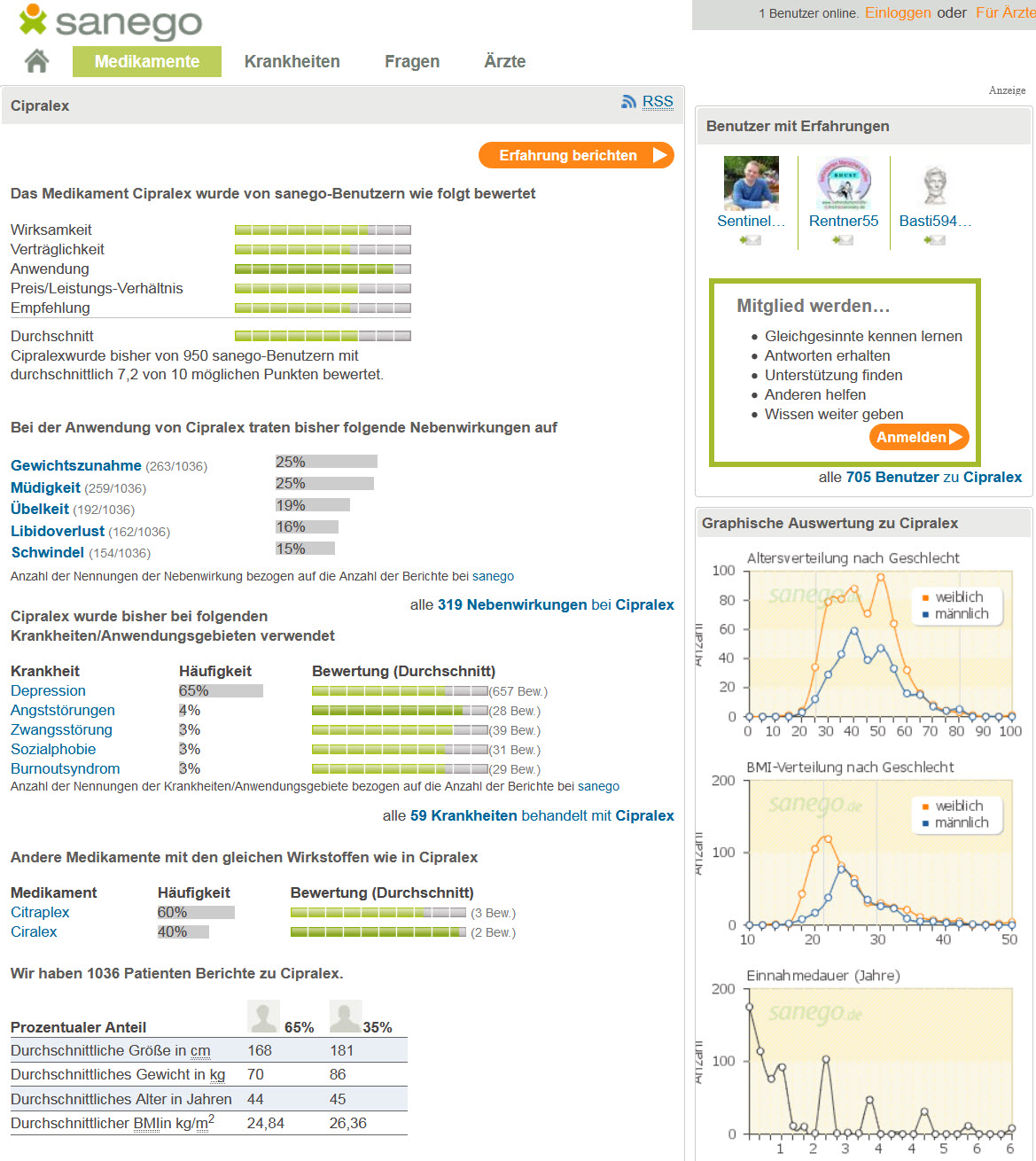The width and height of the screenshot is (1036, 1161).
Task: Click the Citraplex 60% frequency bar
Action: tap(196, 912)
